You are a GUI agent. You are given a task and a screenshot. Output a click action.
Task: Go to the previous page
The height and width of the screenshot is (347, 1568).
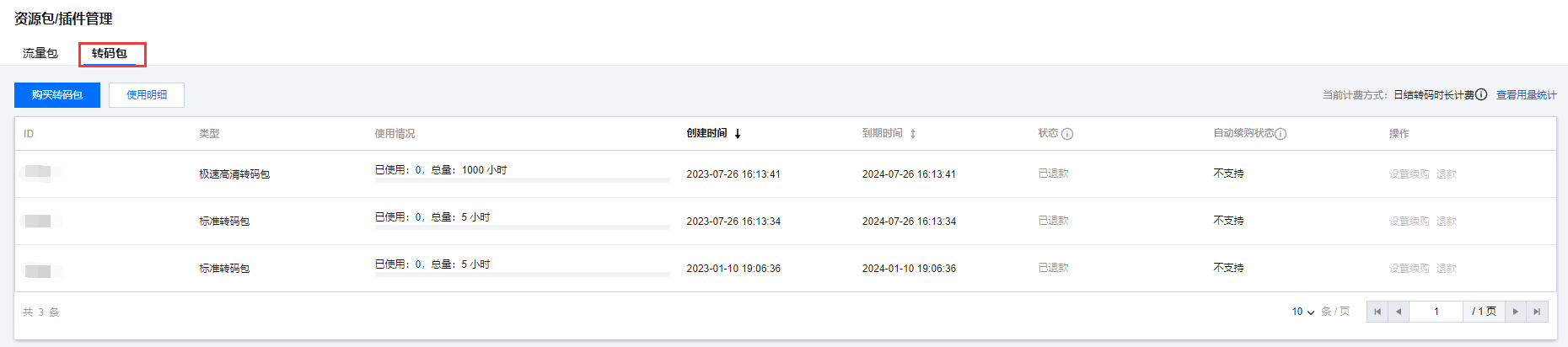[1399, 312]
